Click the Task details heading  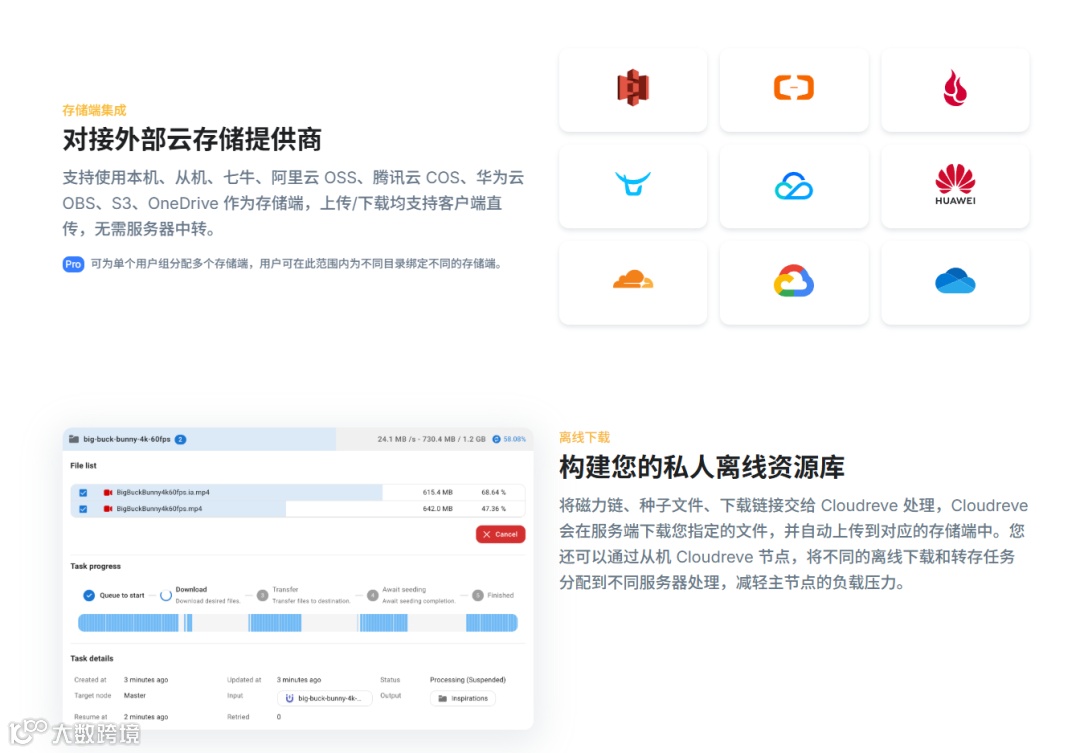92,659
